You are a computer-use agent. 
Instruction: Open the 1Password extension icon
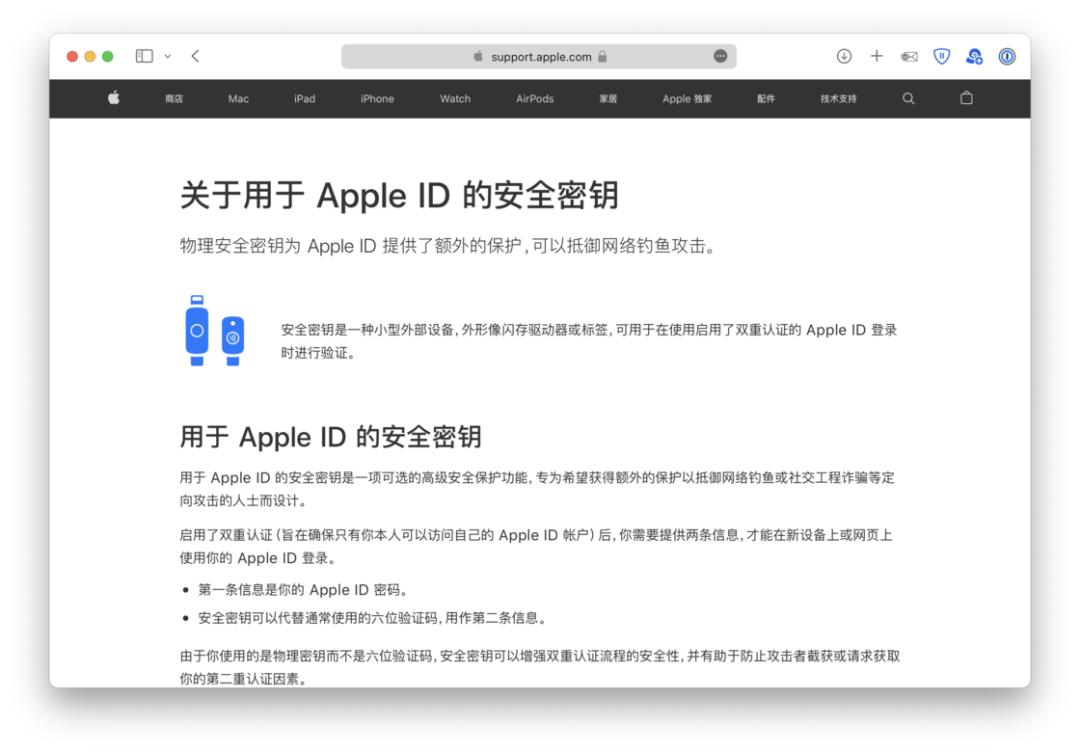coord(1007,56)
